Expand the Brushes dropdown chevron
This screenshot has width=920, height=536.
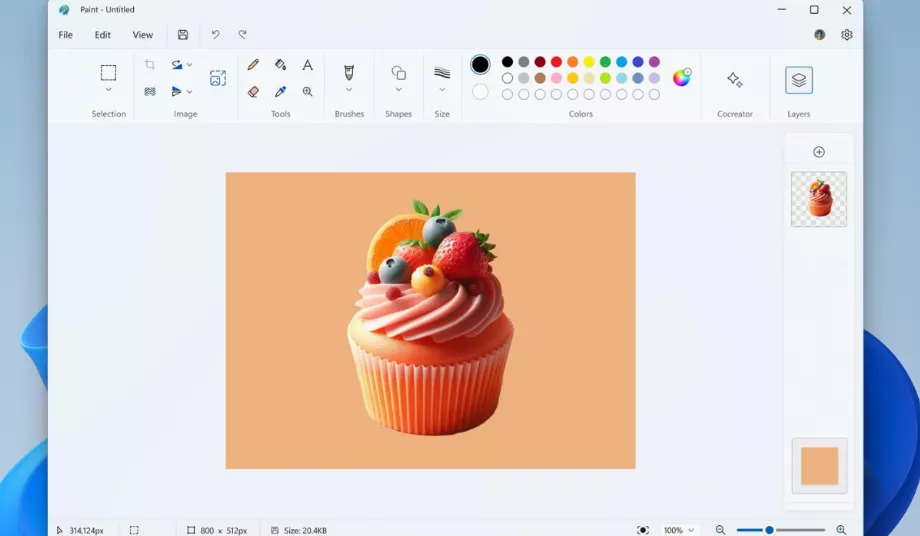349,90
